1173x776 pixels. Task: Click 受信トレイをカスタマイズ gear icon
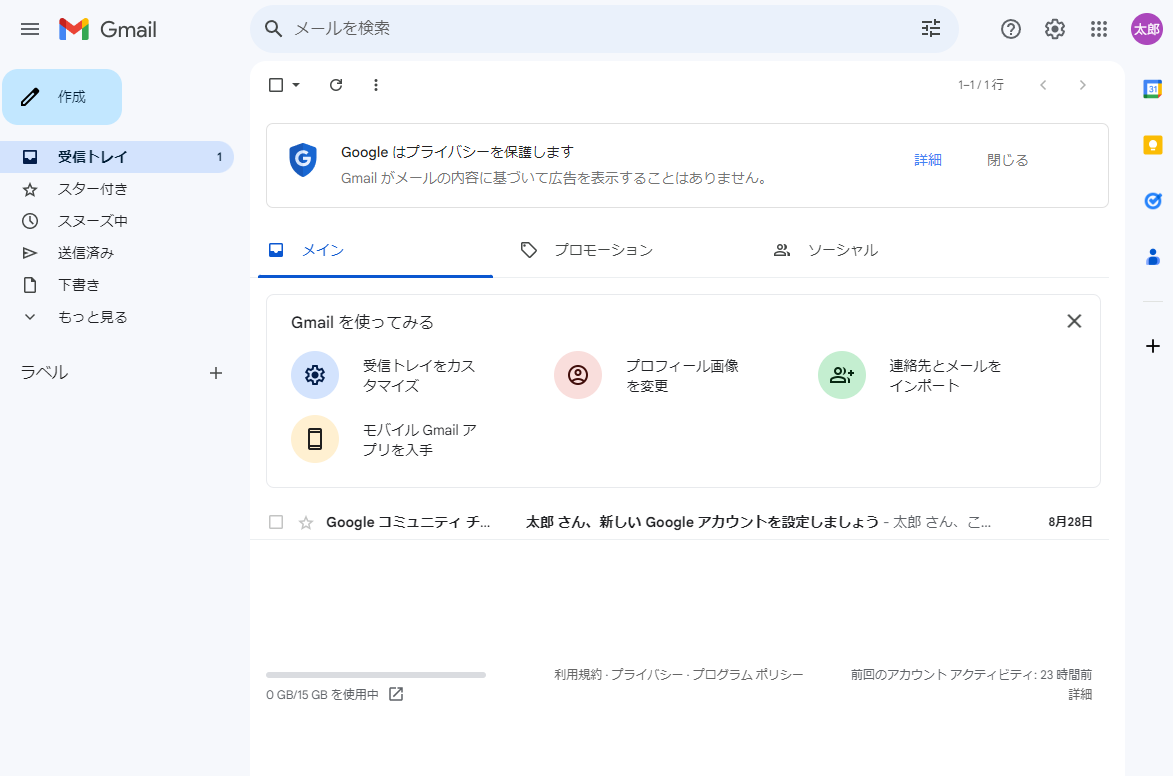point(315,375)
